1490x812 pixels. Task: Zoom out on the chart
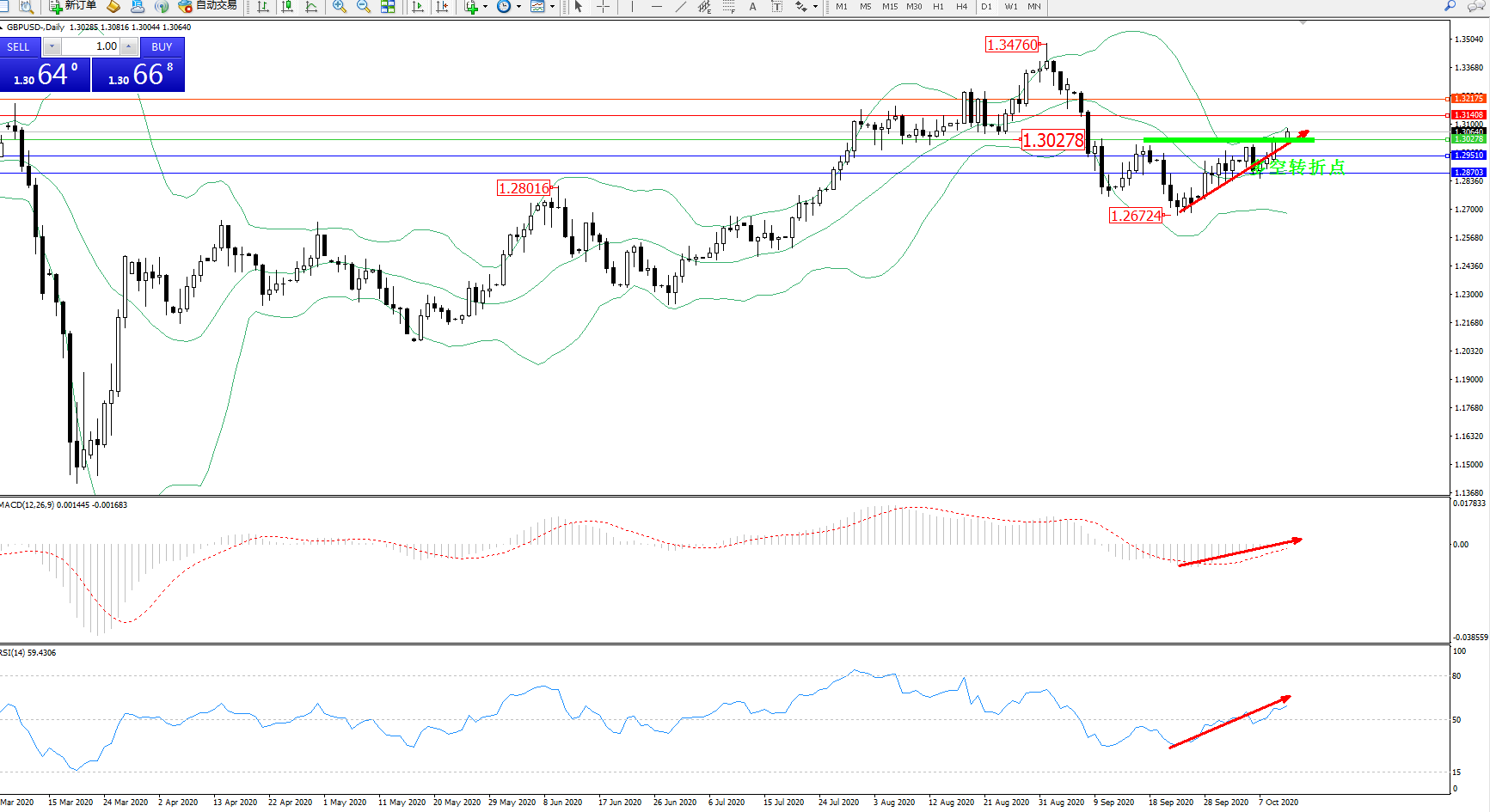(x=364, y=7)
